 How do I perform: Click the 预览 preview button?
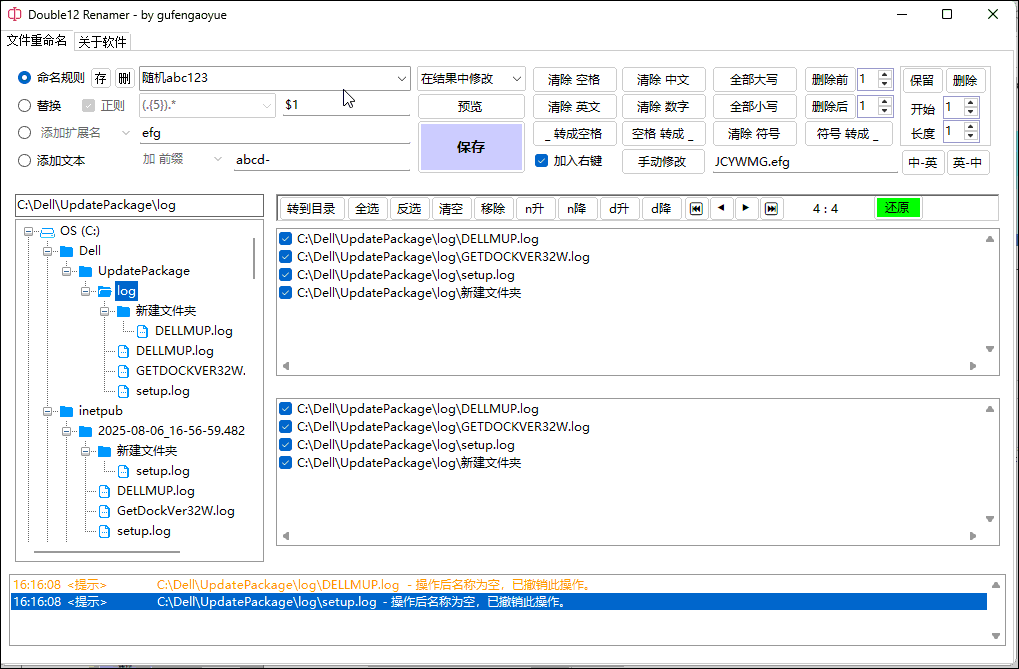(x=472, y=105)
